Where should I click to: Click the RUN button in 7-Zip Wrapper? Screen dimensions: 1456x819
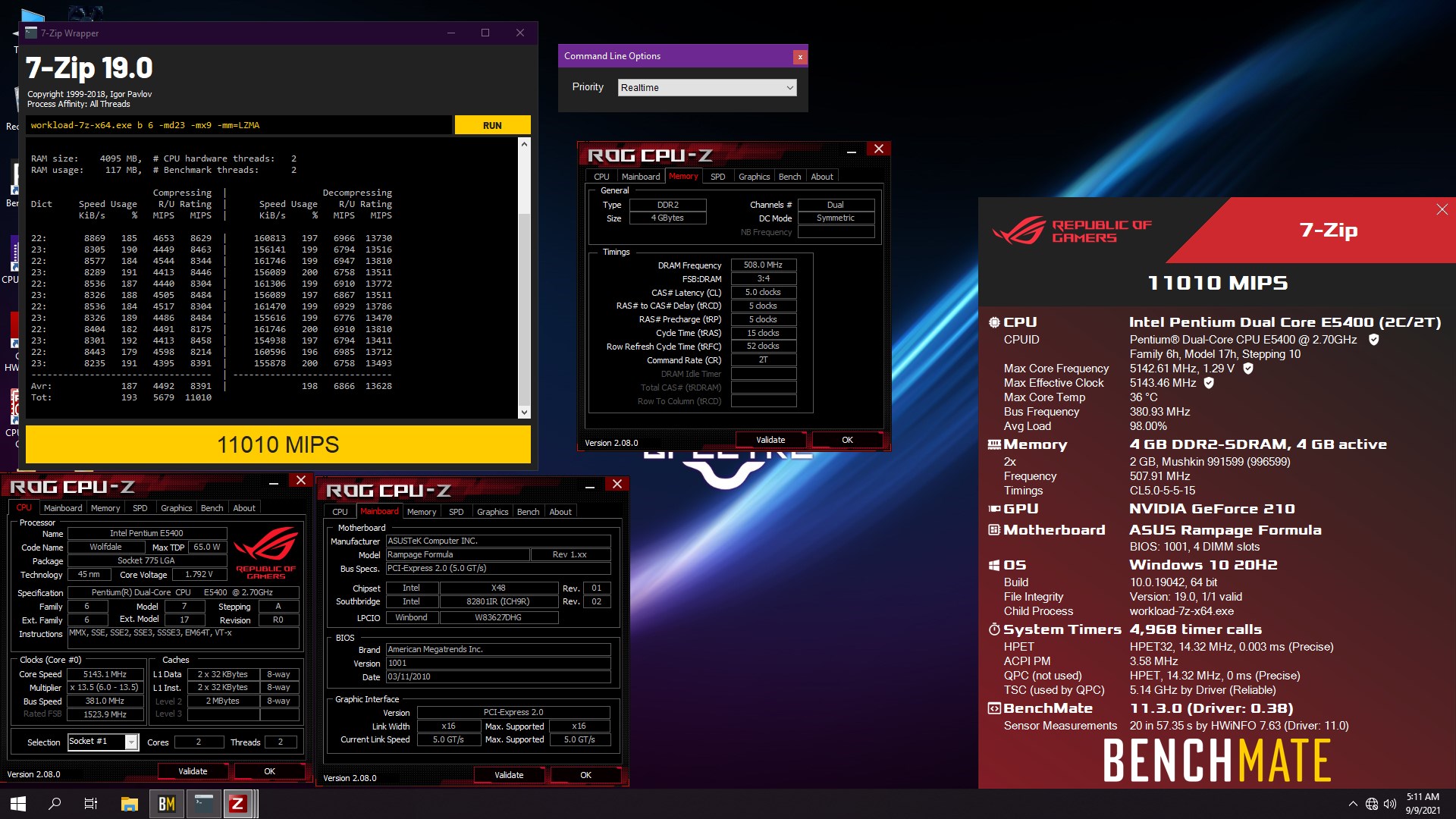pyautogui.click(x=492, y=125)
